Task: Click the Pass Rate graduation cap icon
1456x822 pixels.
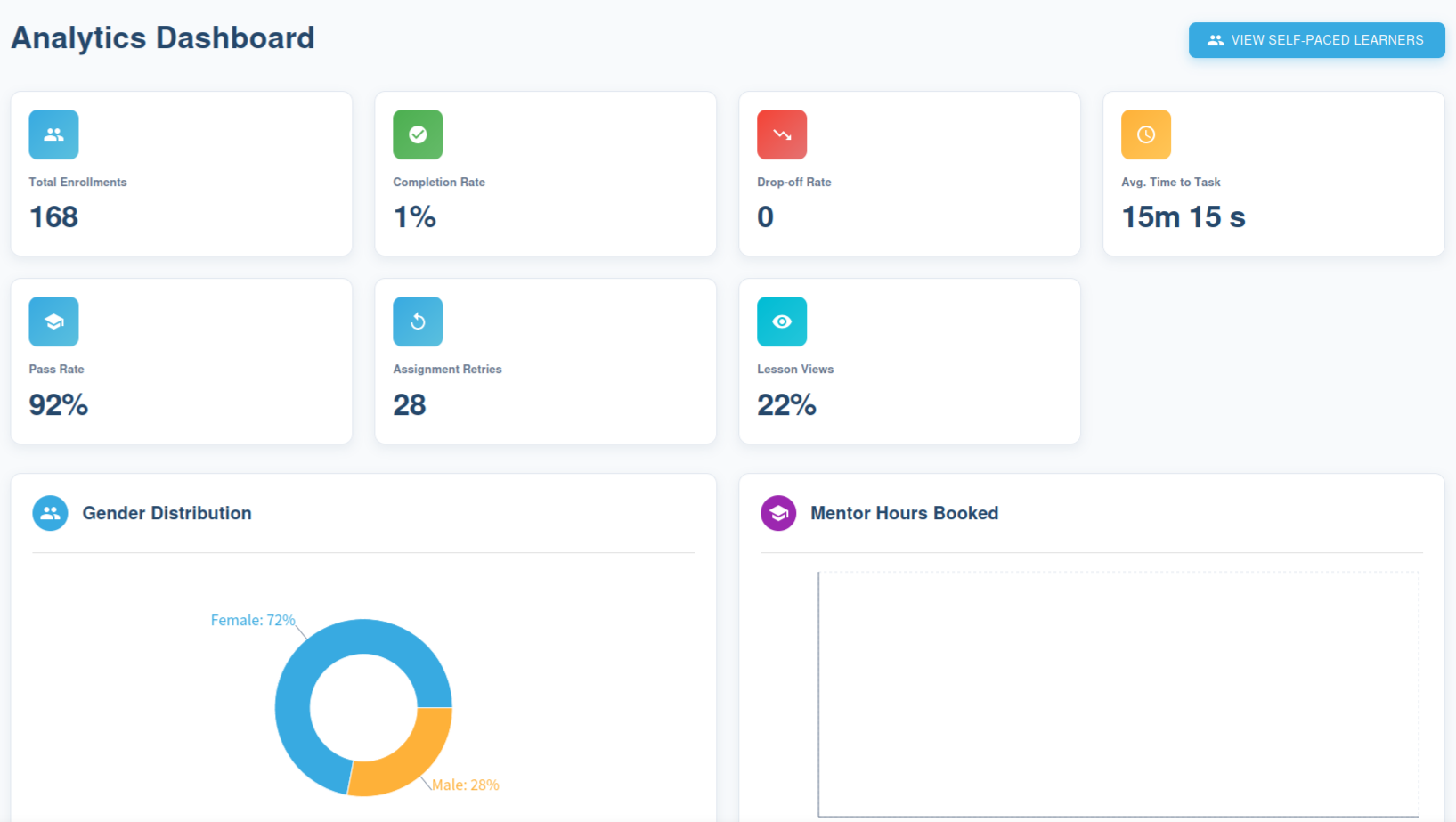Action: point(53,321)
